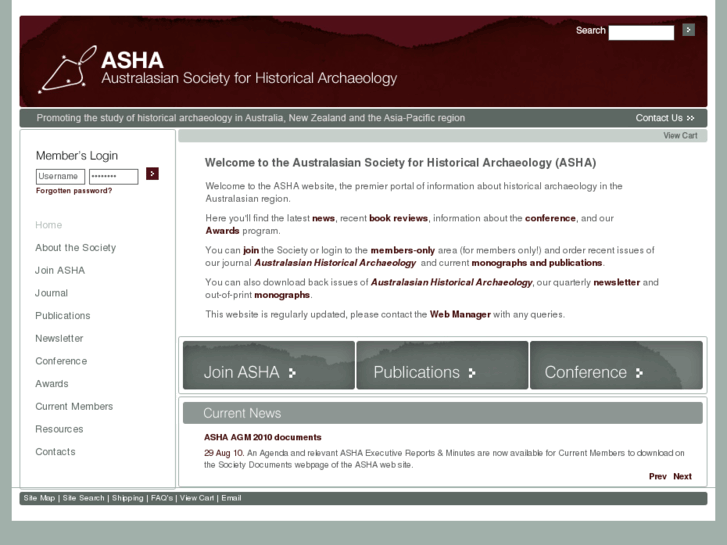
Task: Follow the 'book reviews' link
Action: pos(398,218)
